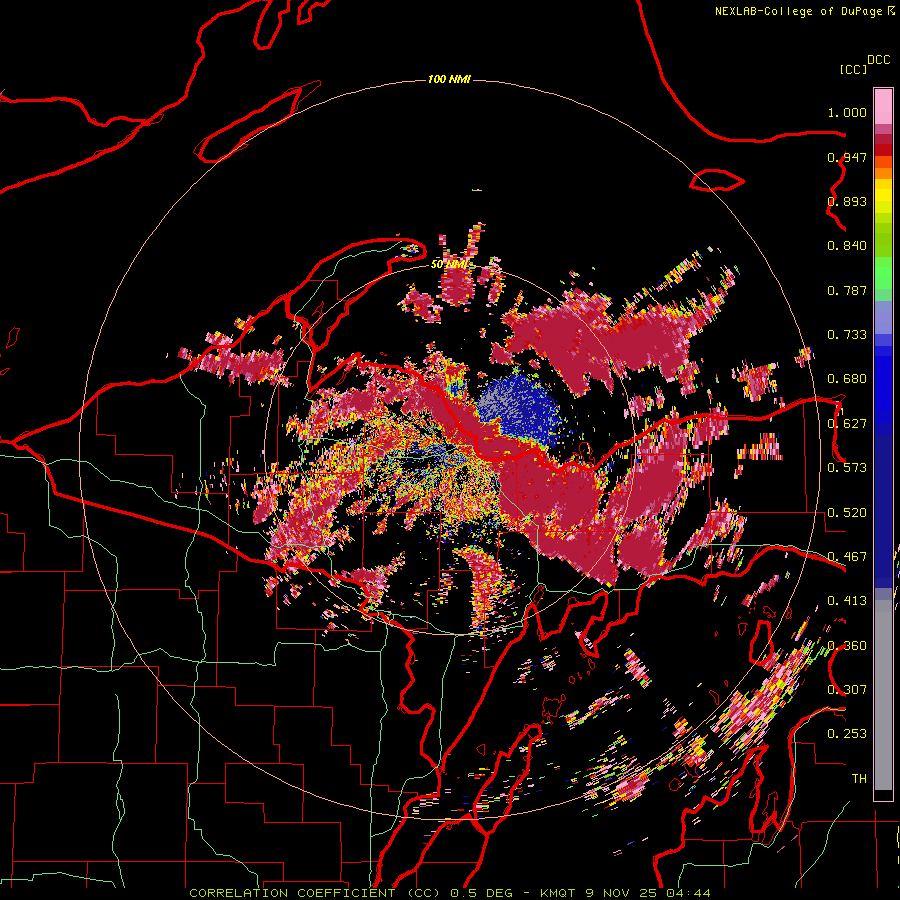Click the 9 NOV 25 04:44 timestamp
The height and width of the screenshot is (900, 900).
point(648,893)
